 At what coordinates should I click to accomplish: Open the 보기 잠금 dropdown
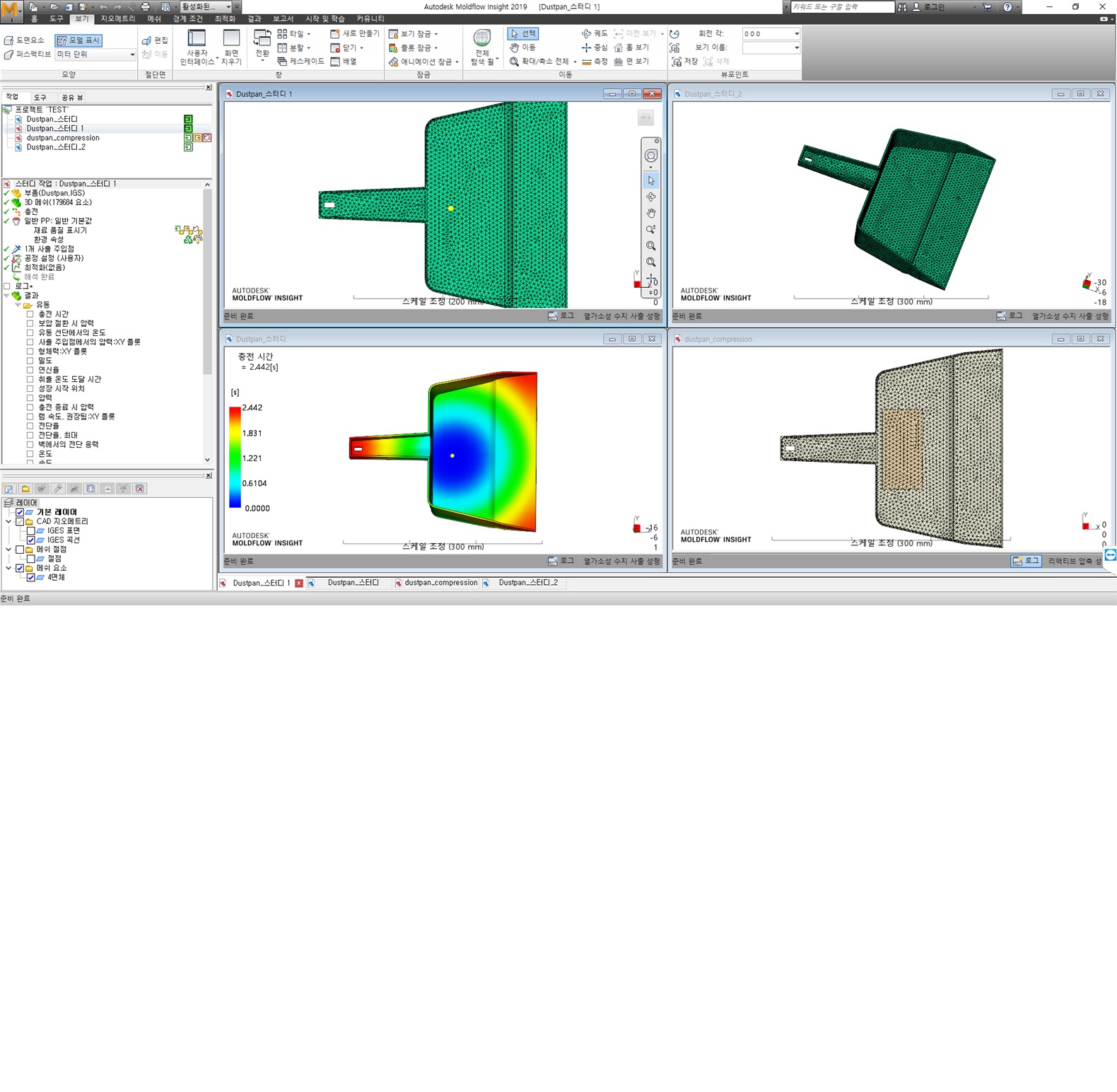click(x=414, y=33)
